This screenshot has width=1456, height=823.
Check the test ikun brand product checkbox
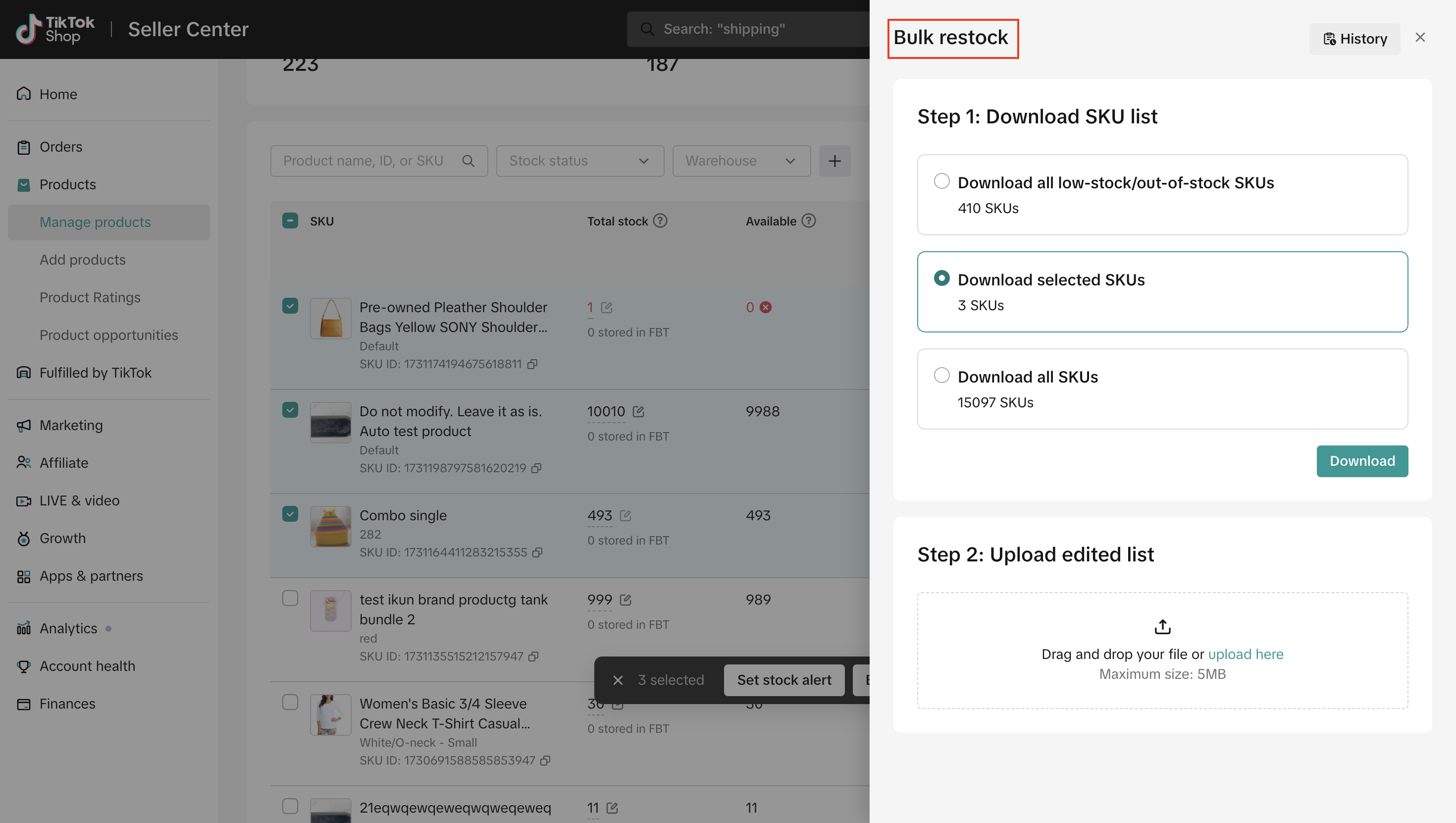coord(290,598)
